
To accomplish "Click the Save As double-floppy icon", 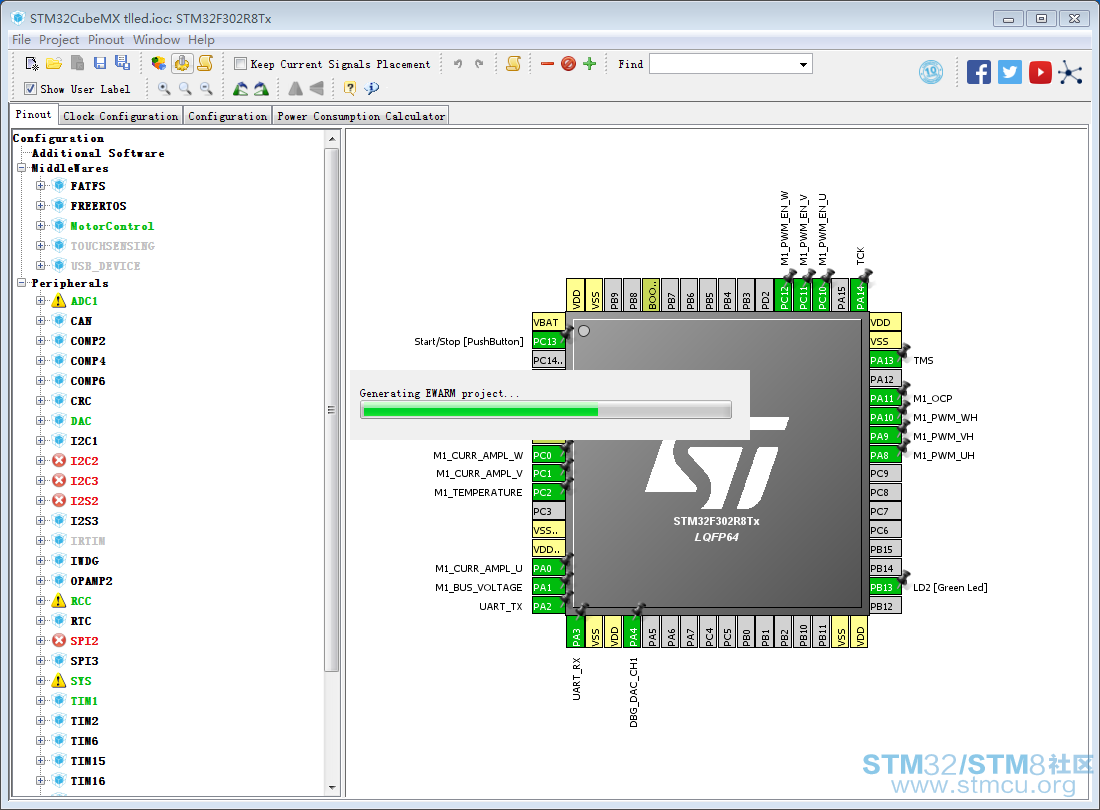I will coord(122,63).
